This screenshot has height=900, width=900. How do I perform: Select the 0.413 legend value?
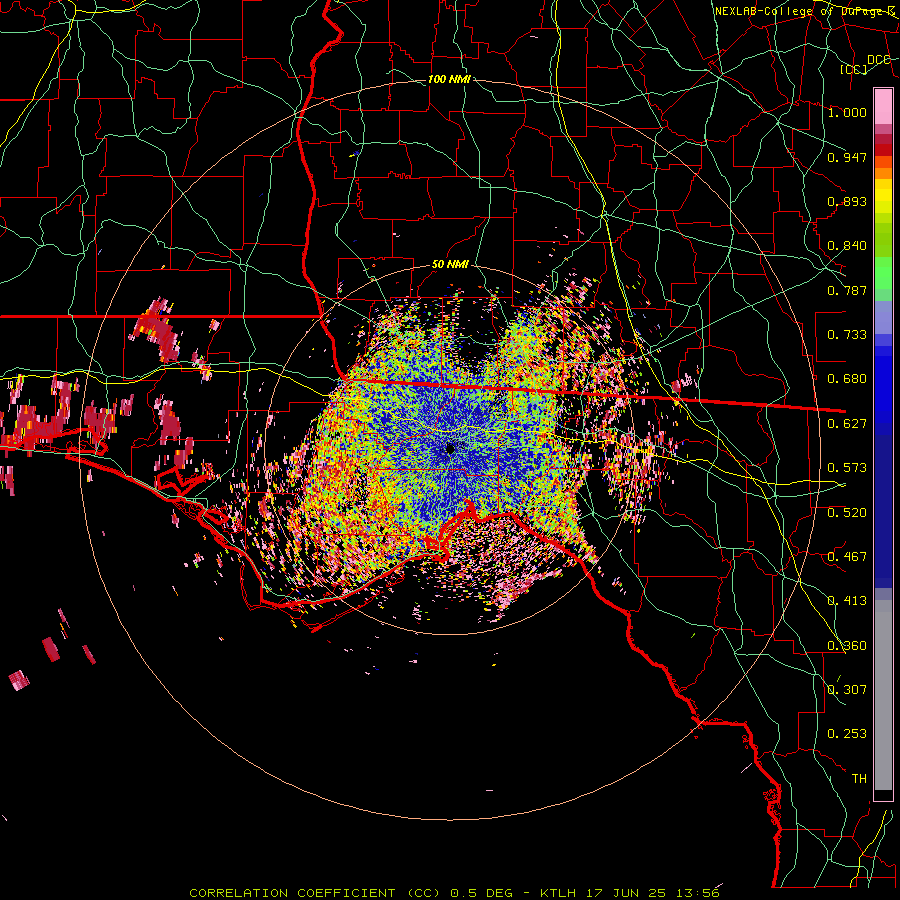pyautogui.click(x=847, y=600)
